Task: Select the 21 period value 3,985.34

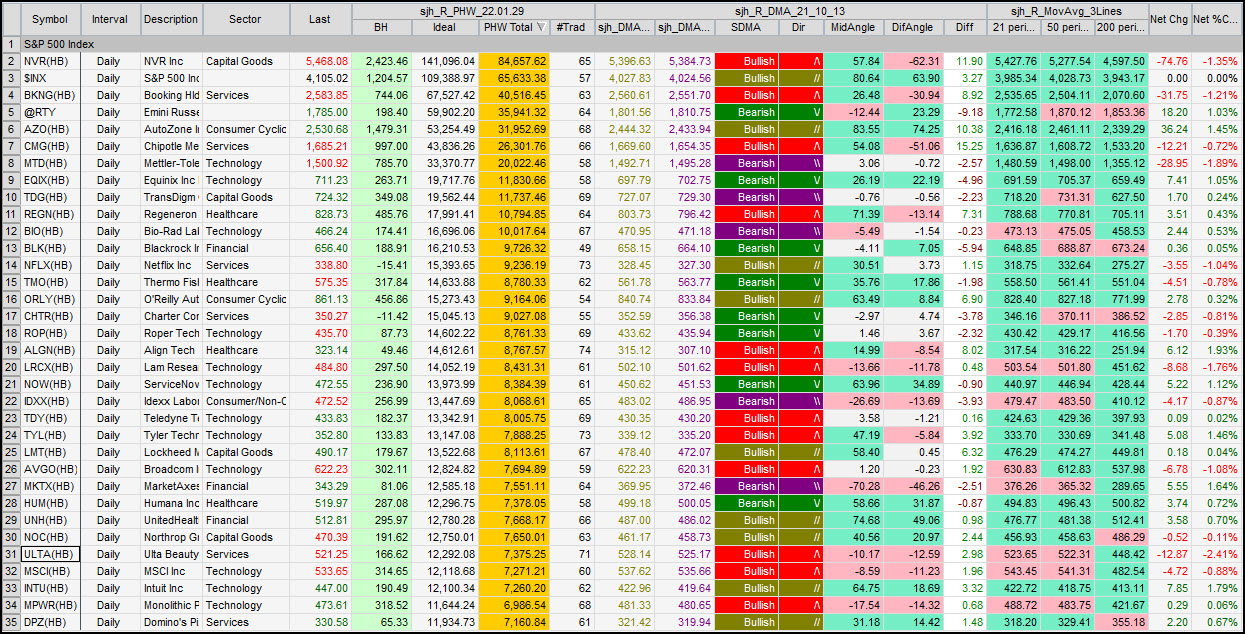Action: pyautogui.click(x=1012, y=78)
